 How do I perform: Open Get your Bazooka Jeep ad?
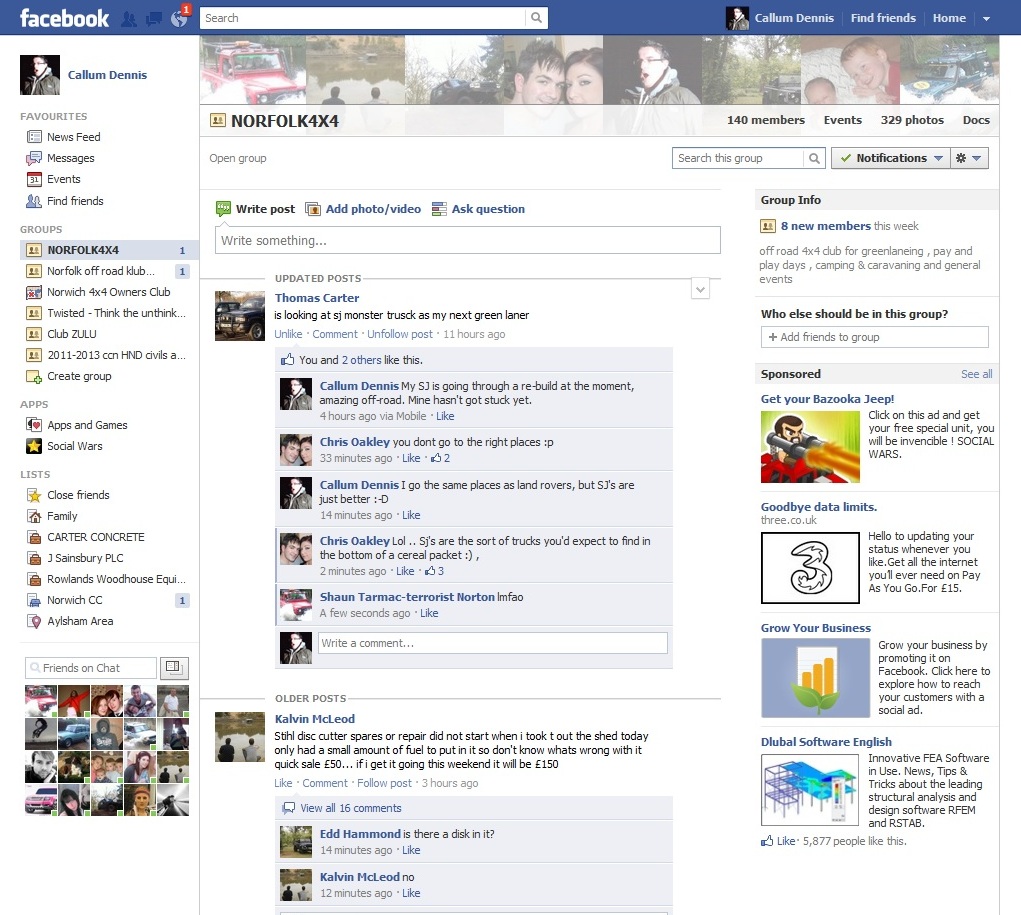pos(827,399)
